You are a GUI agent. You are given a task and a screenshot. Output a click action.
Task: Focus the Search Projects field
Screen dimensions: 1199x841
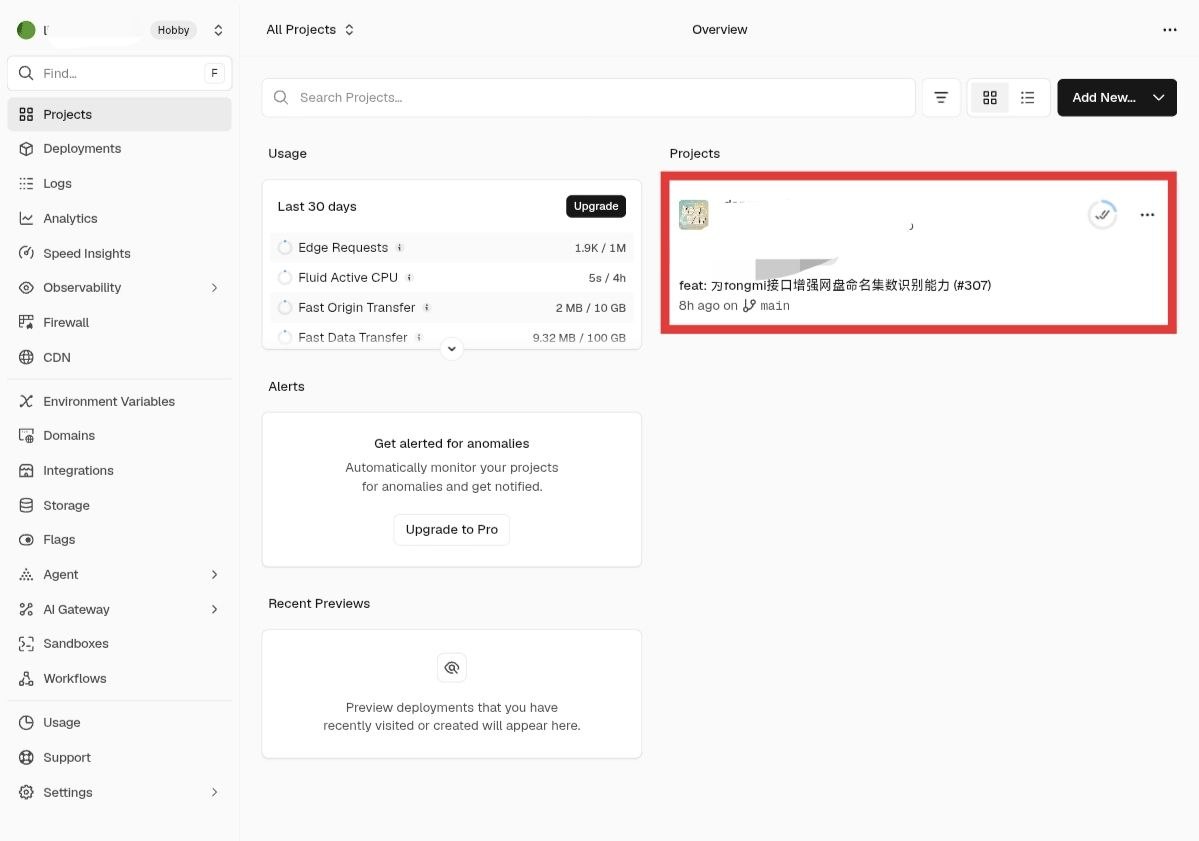(x=588, y=98)
